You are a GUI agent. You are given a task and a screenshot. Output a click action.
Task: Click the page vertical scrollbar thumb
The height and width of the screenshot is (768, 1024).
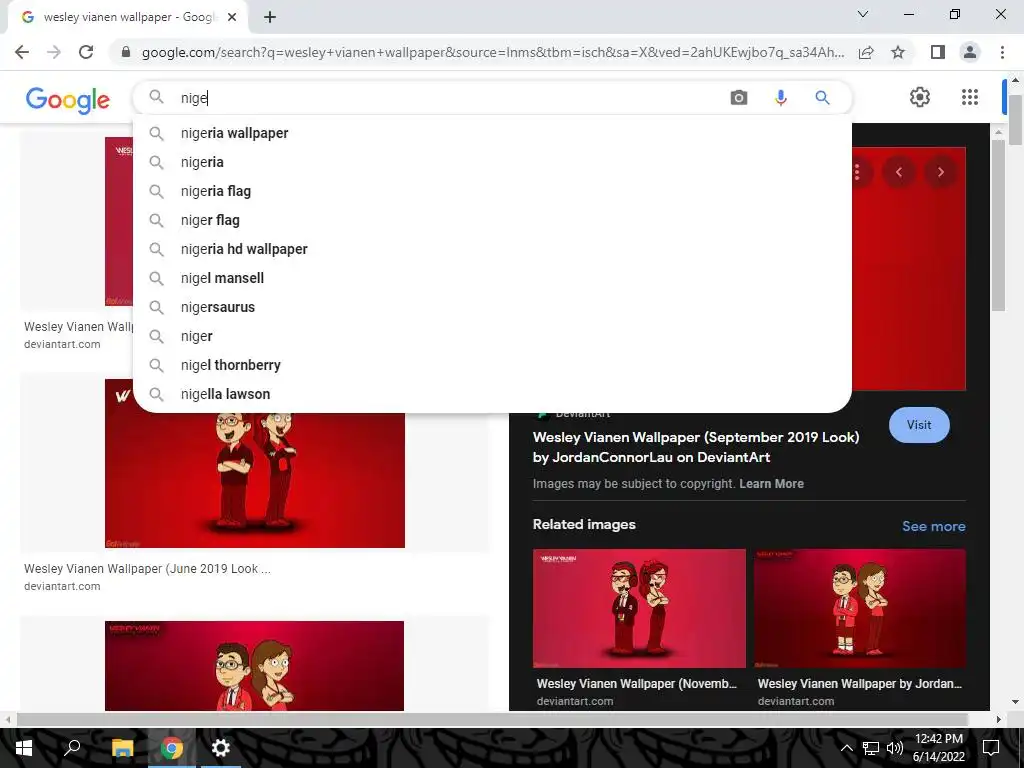[1015, 119]
